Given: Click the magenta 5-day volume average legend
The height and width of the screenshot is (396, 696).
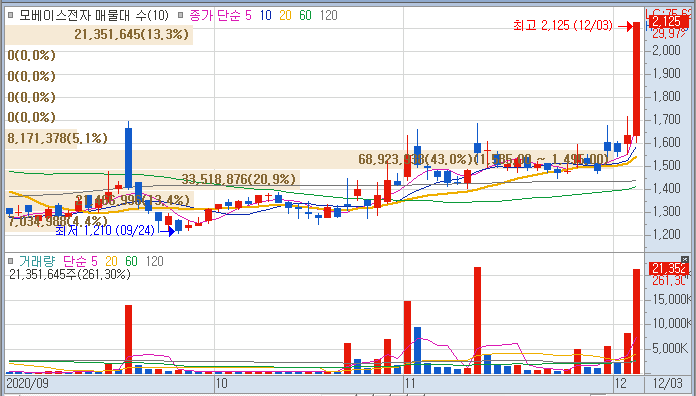Looking at the screenshot, I should coord(94,261).
